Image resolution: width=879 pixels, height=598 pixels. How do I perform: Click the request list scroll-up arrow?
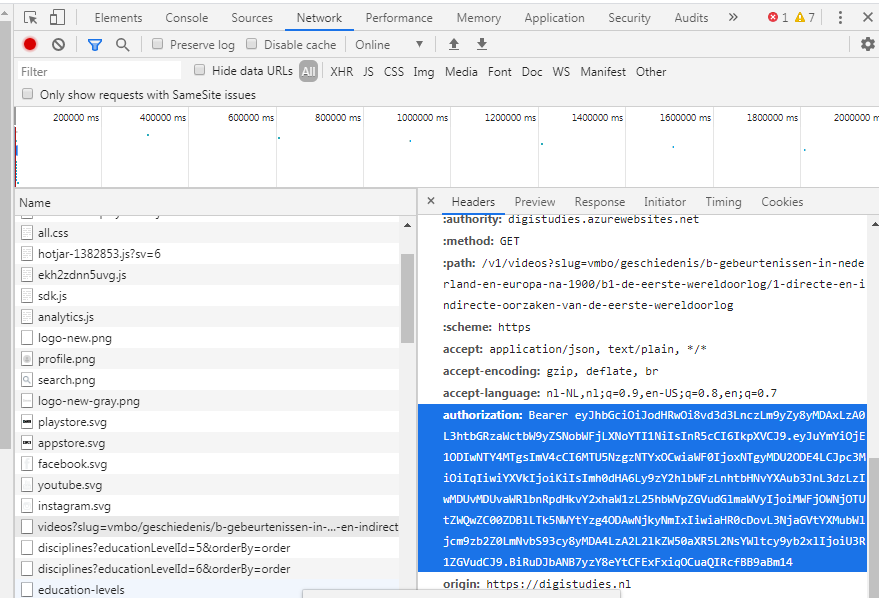pos(408,225)
